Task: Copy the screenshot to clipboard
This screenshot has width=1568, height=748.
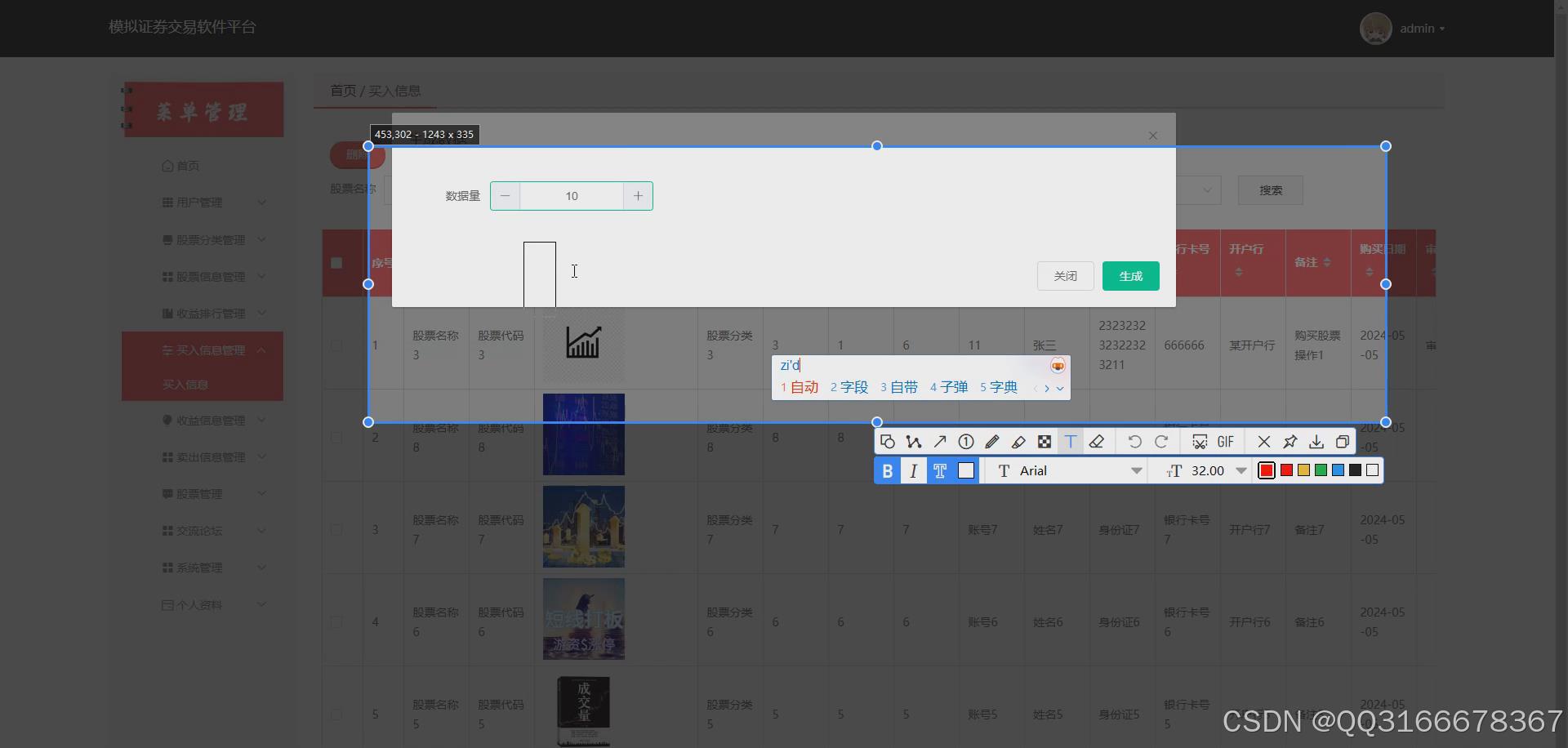Action: pos(1343,442)
